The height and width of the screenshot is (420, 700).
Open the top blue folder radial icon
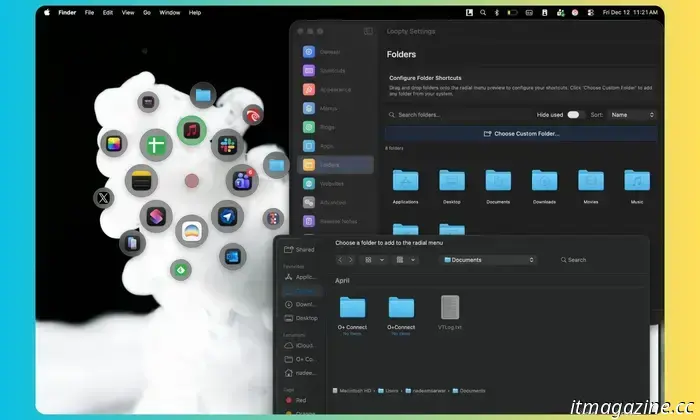pyautogui.click(x=203, y=95)
